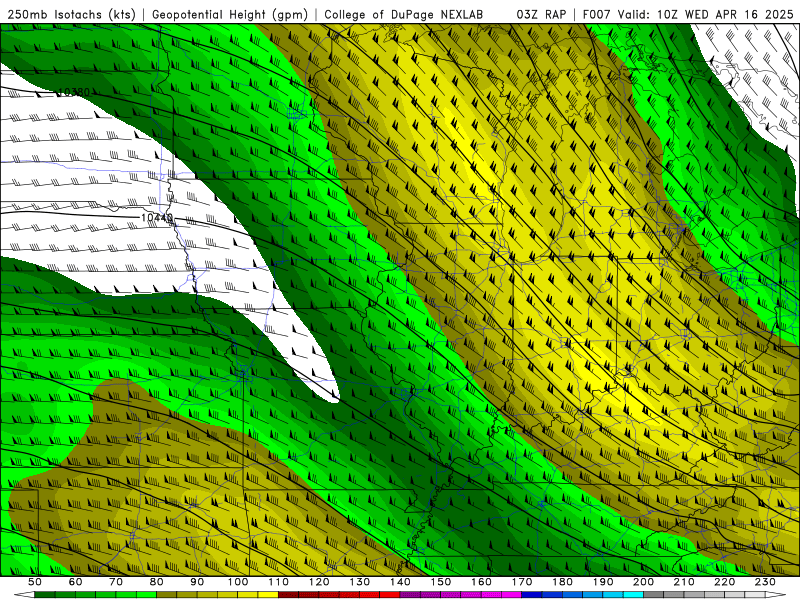Pick the olive swatch just right of 80
The width and height of the screenshot is (800, 600).
166,594
